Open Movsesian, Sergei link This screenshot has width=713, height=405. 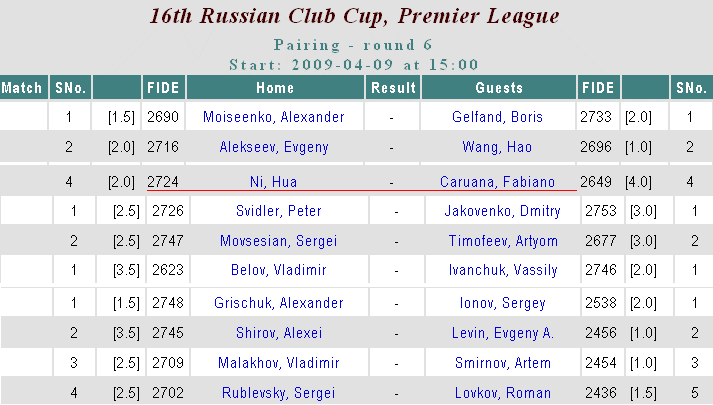pyautogui.click(x=279, y=241)
